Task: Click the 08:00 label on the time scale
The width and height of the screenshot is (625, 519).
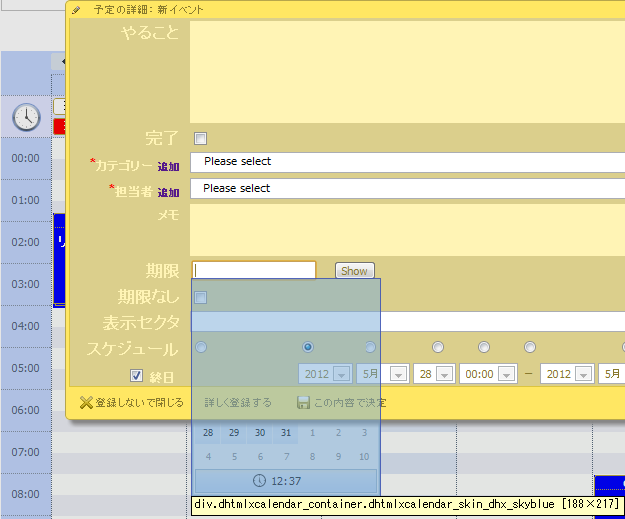Action: pos(26,494)
